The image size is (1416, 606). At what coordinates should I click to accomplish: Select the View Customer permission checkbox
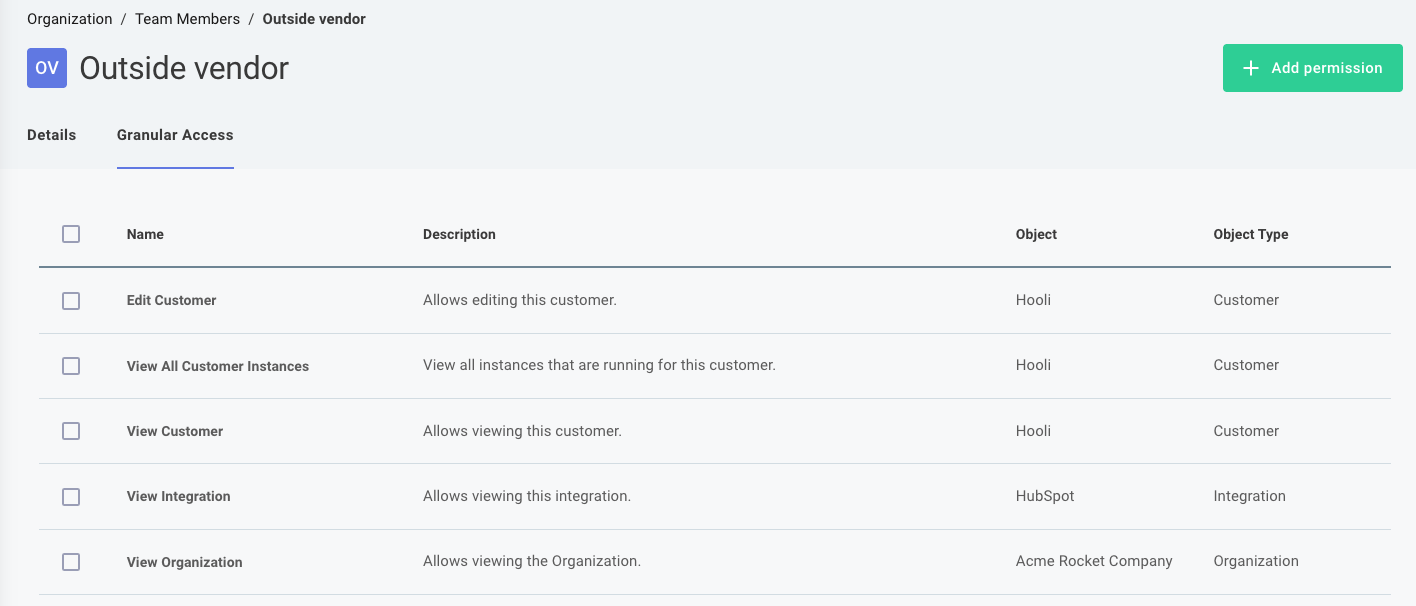point(71,431)
